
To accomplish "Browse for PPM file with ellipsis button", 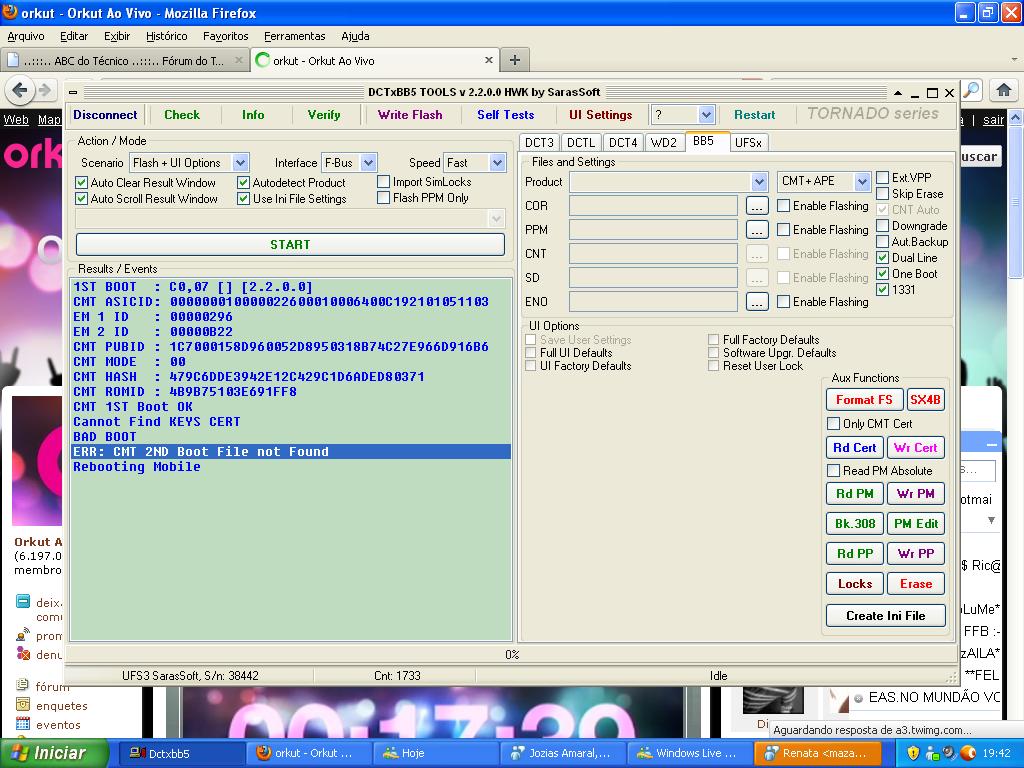I will (x=756, y=230).
